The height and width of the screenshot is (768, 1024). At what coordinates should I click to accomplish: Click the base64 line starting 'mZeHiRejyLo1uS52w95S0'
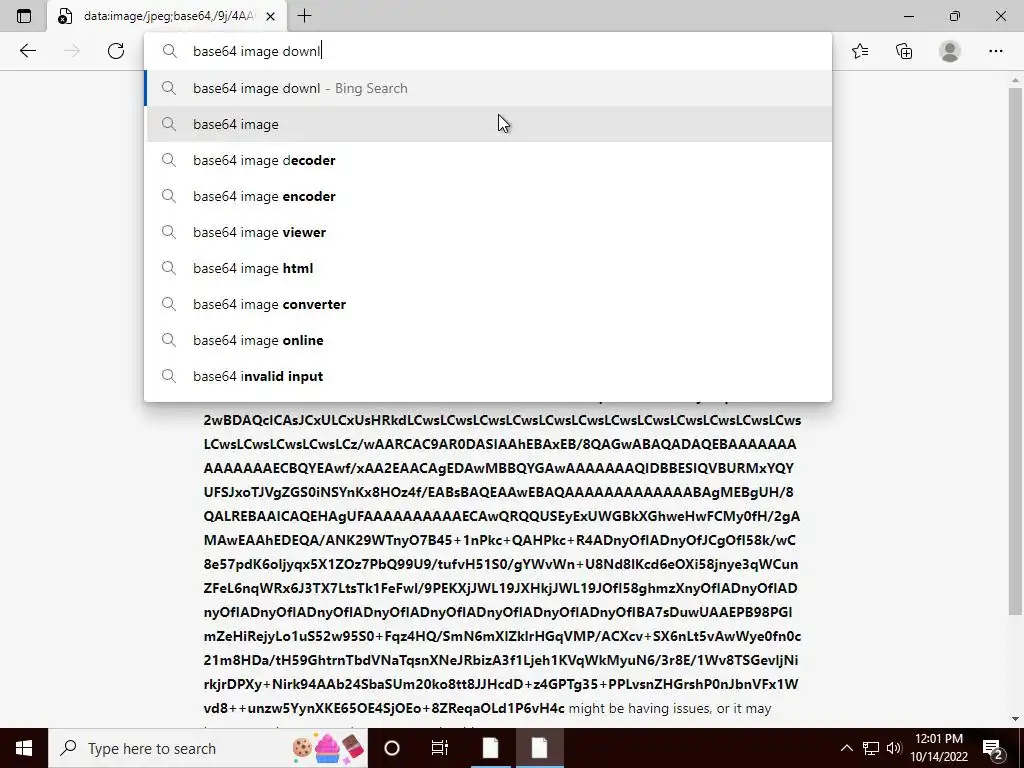[x=502, y=636]
